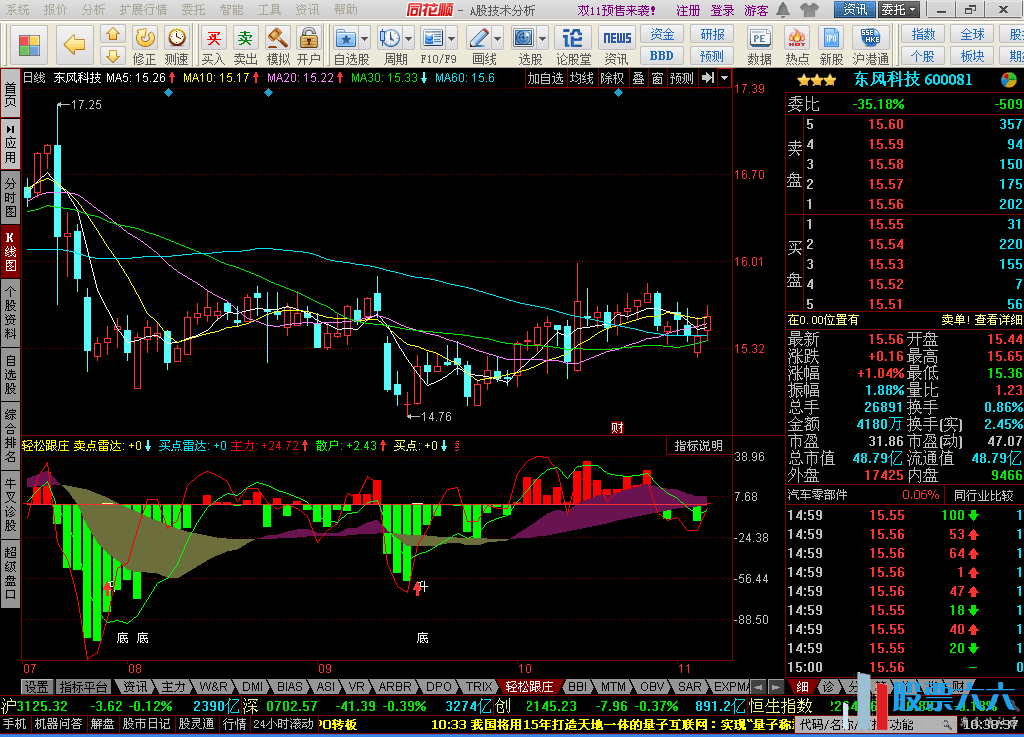Switch to the TRIX indicator tab
The image size is (1024, 737).
479,687
